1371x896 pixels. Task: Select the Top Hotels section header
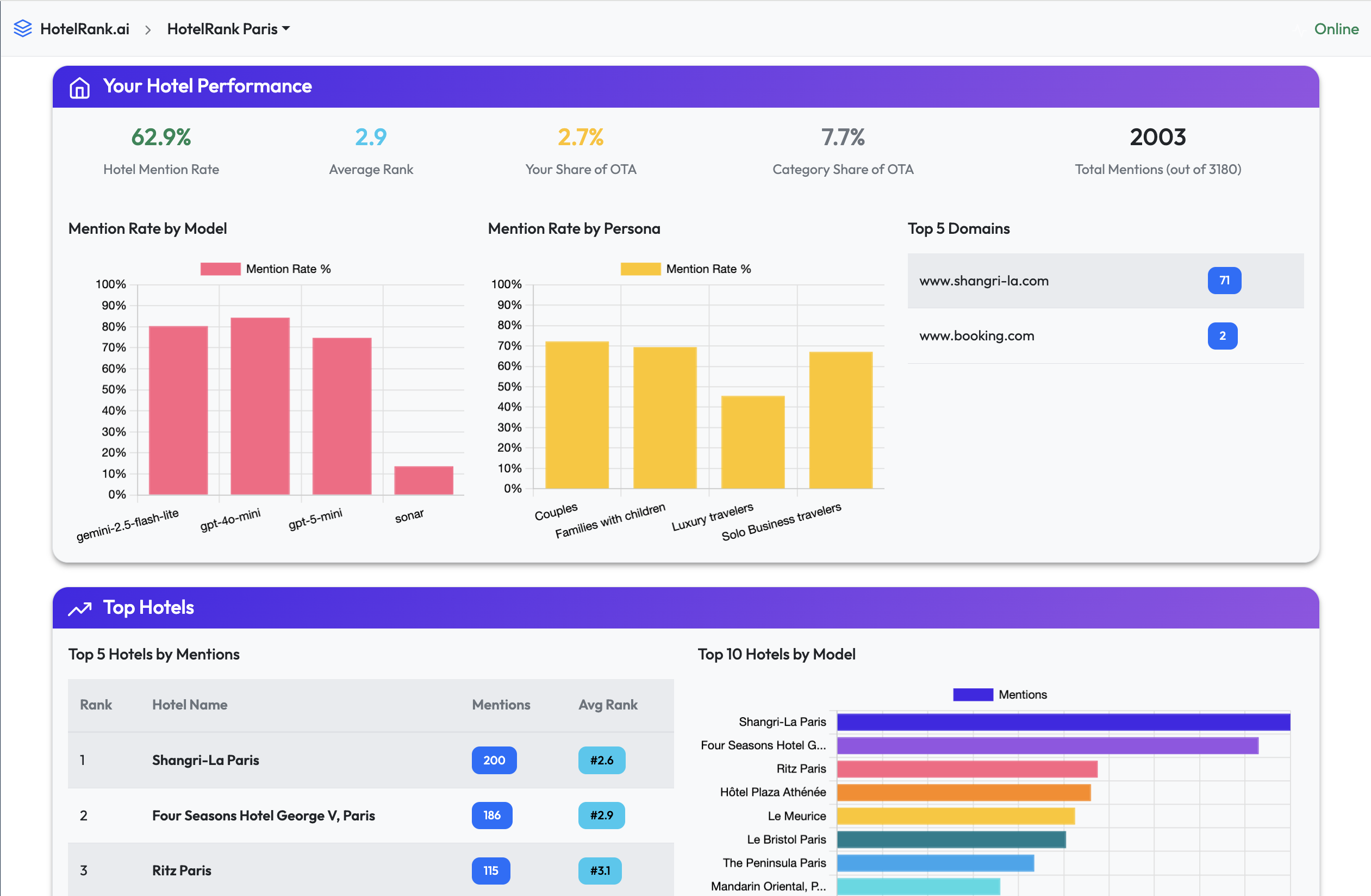(x=148, y=608)
